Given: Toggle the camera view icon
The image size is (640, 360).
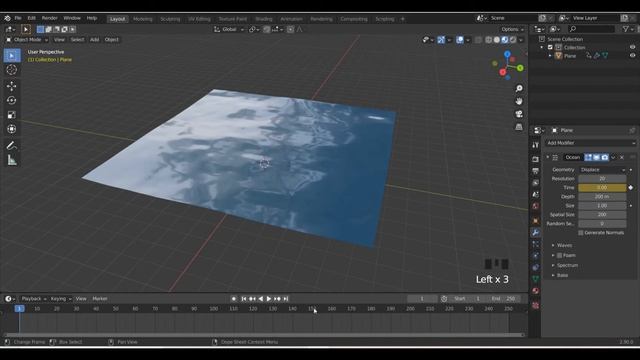Looking at the screenshot, I should [519, 114].
